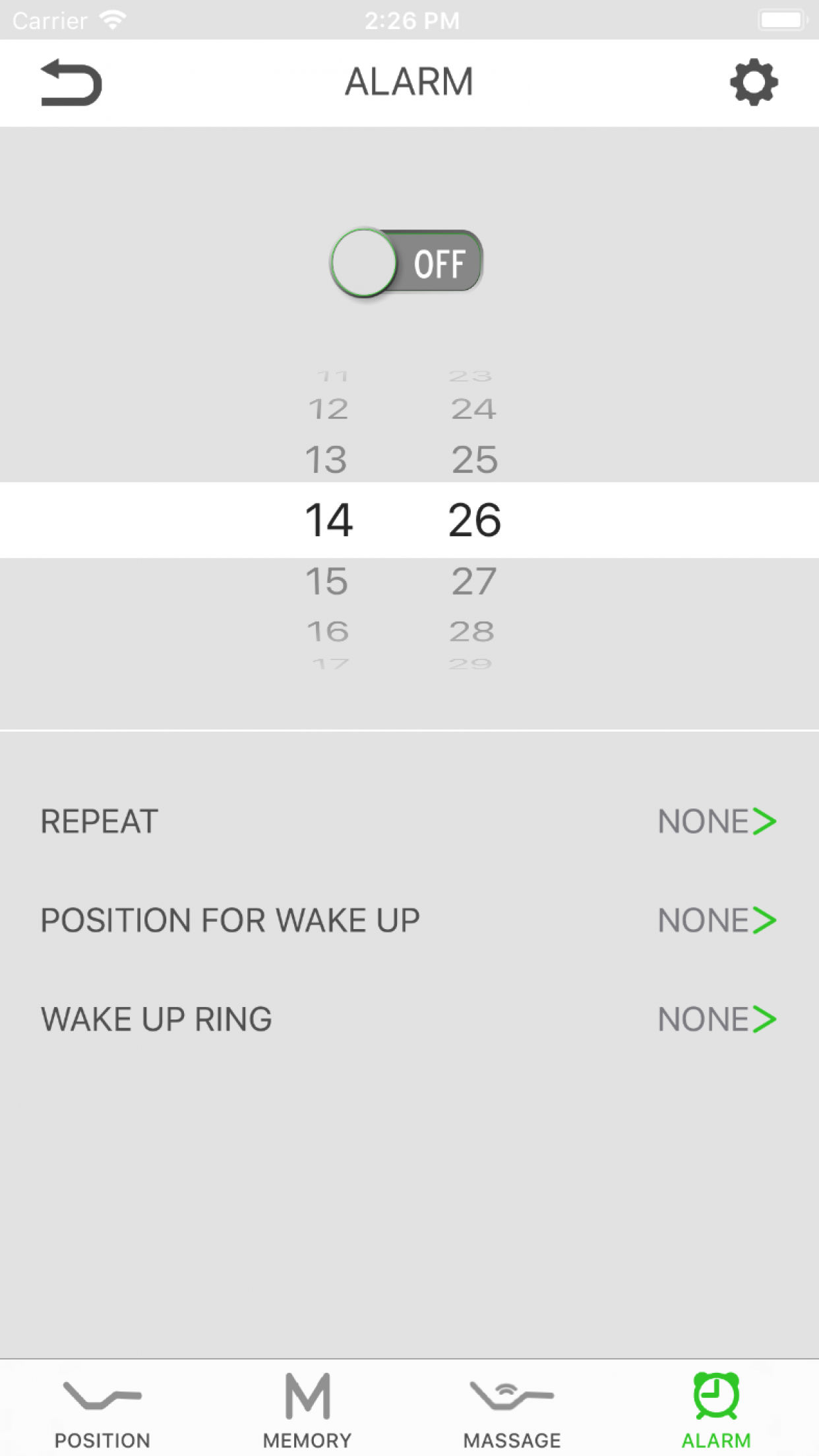Tap the Alarm clock icon

pos(716,1396)
